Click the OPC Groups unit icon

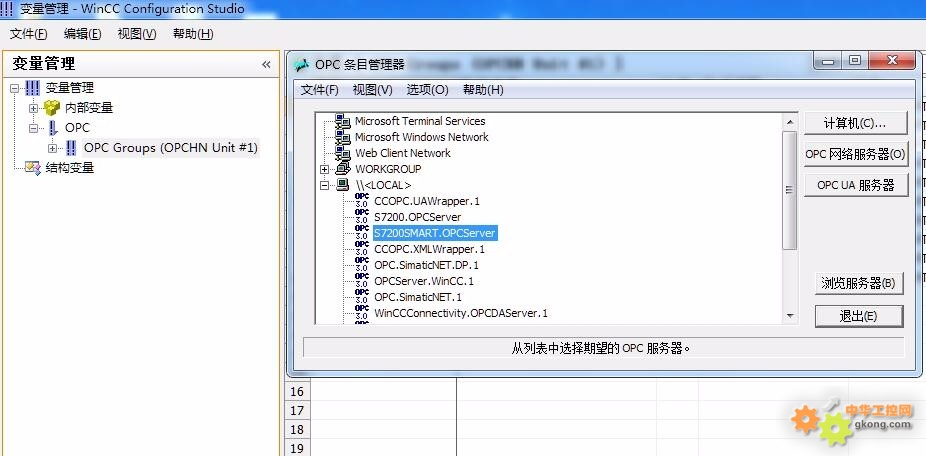point(71,148)
